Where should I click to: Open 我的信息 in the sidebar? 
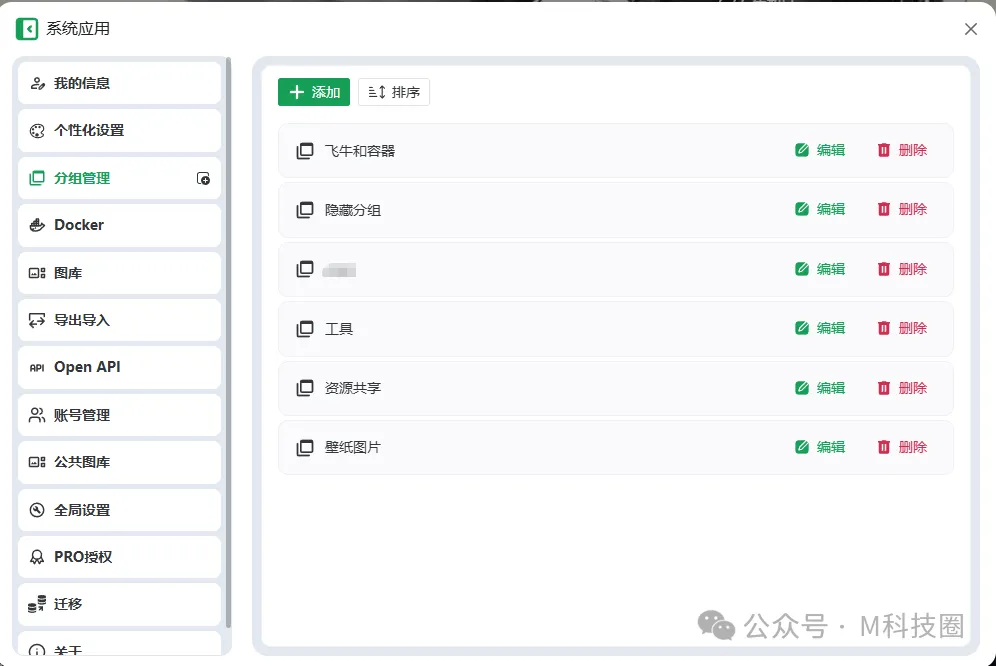119,83
